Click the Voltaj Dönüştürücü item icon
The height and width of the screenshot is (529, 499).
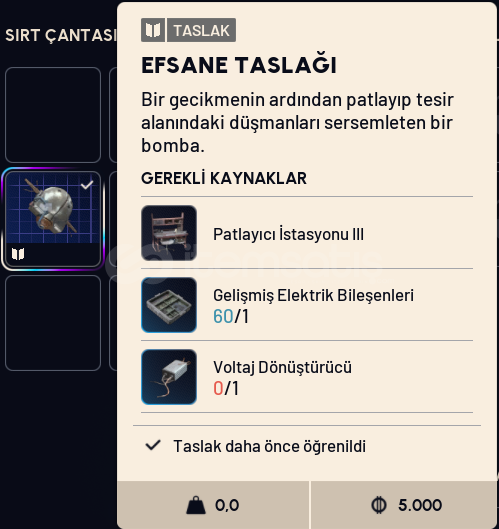pos(169,377)
